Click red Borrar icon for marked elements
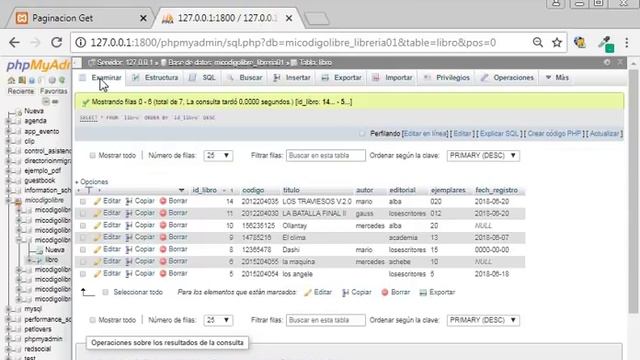The height and width of the screenshot is (360, 640). pyautogui.click(x=384, y=292)
